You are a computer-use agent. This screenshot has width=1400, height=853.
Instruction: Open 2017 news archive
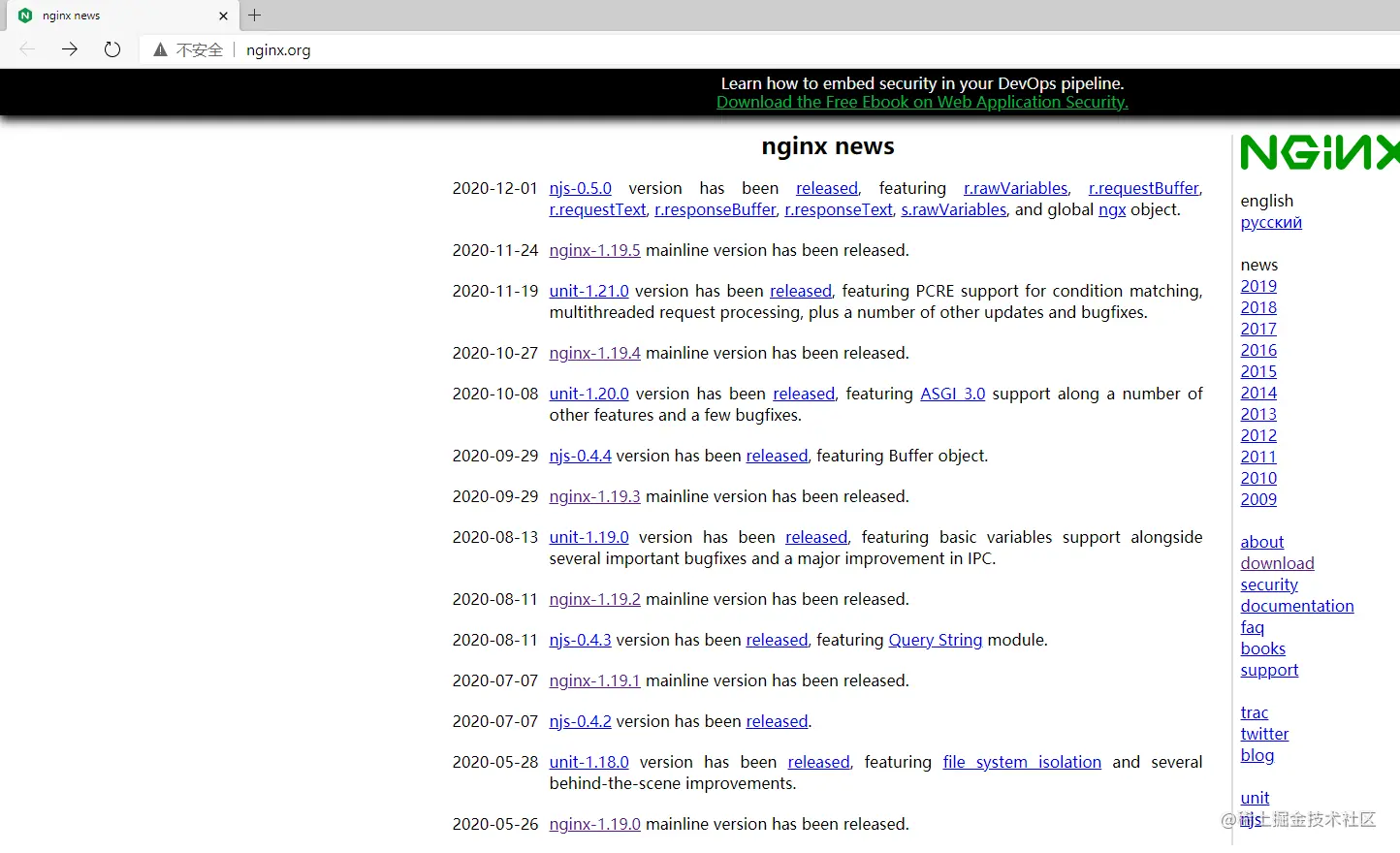pos(1258,330)
